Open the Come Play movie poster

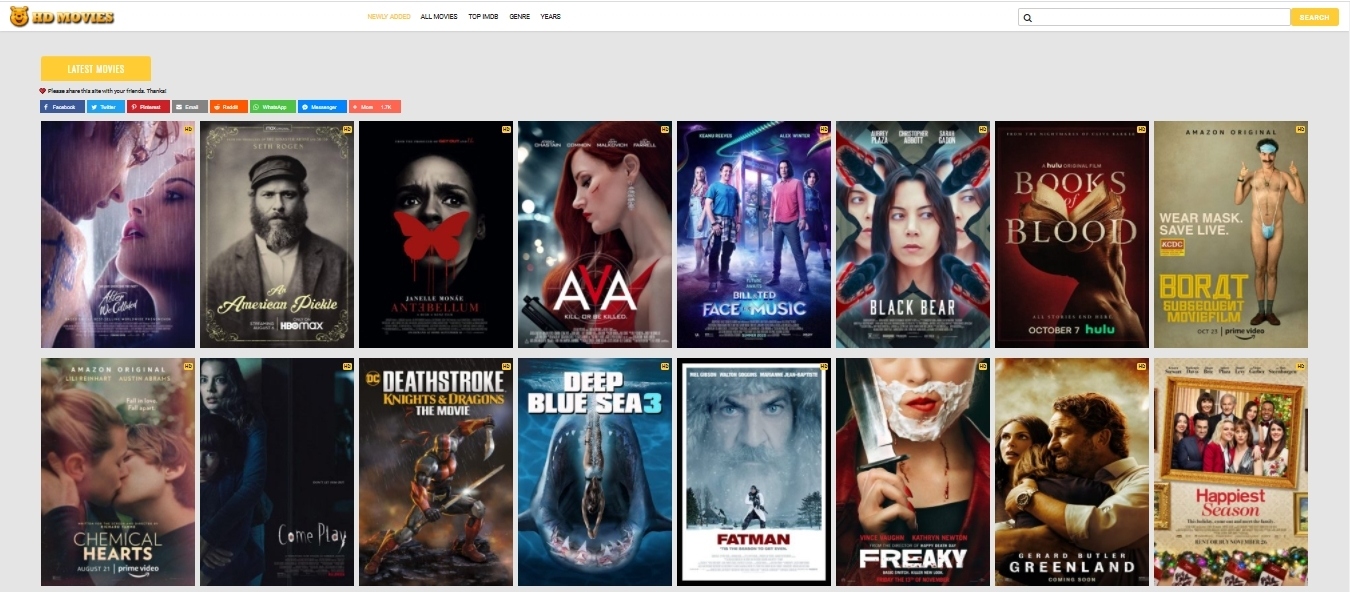[277, 472]
